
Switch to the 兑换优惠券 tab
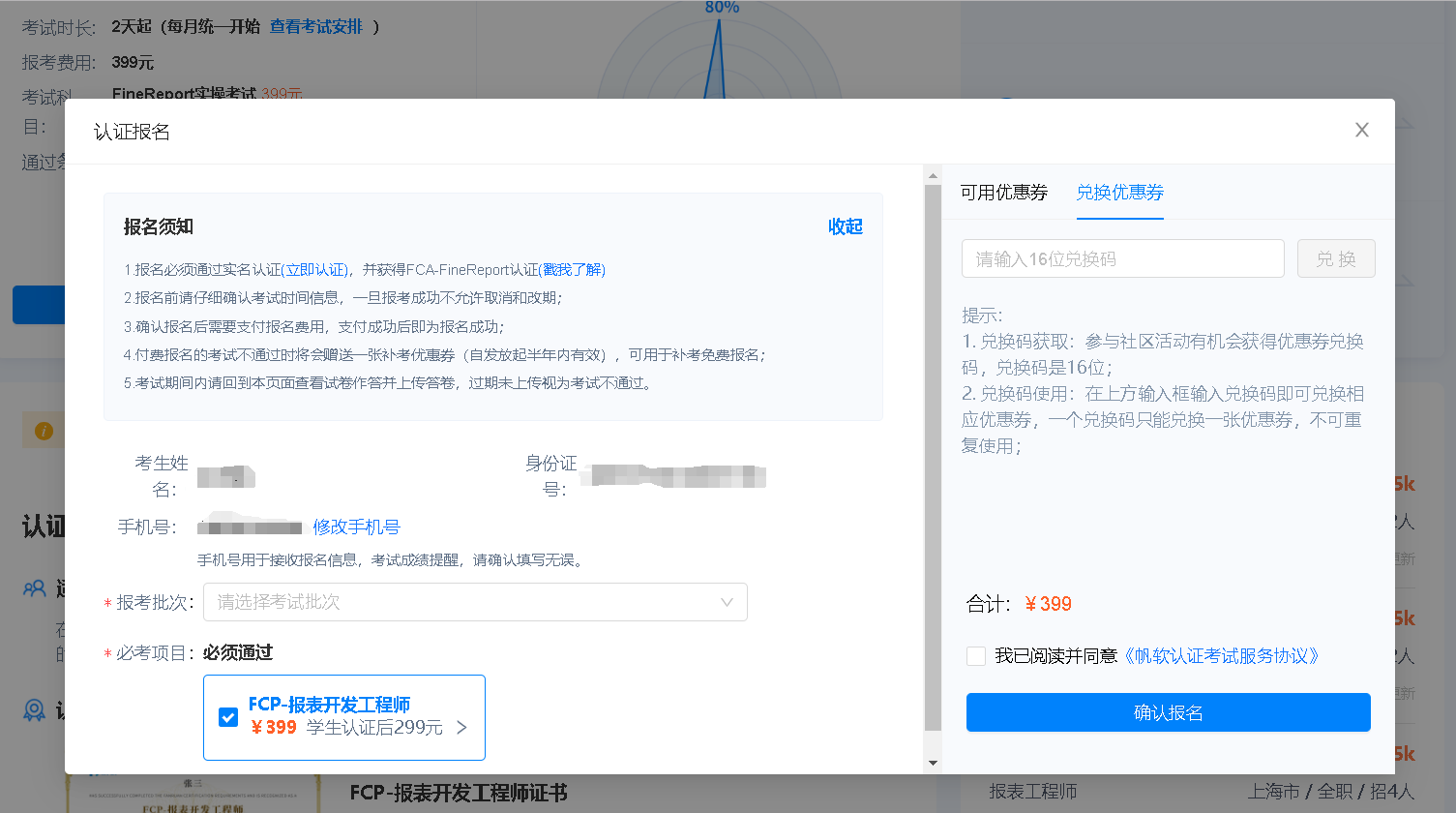[x=1119, y=193]
